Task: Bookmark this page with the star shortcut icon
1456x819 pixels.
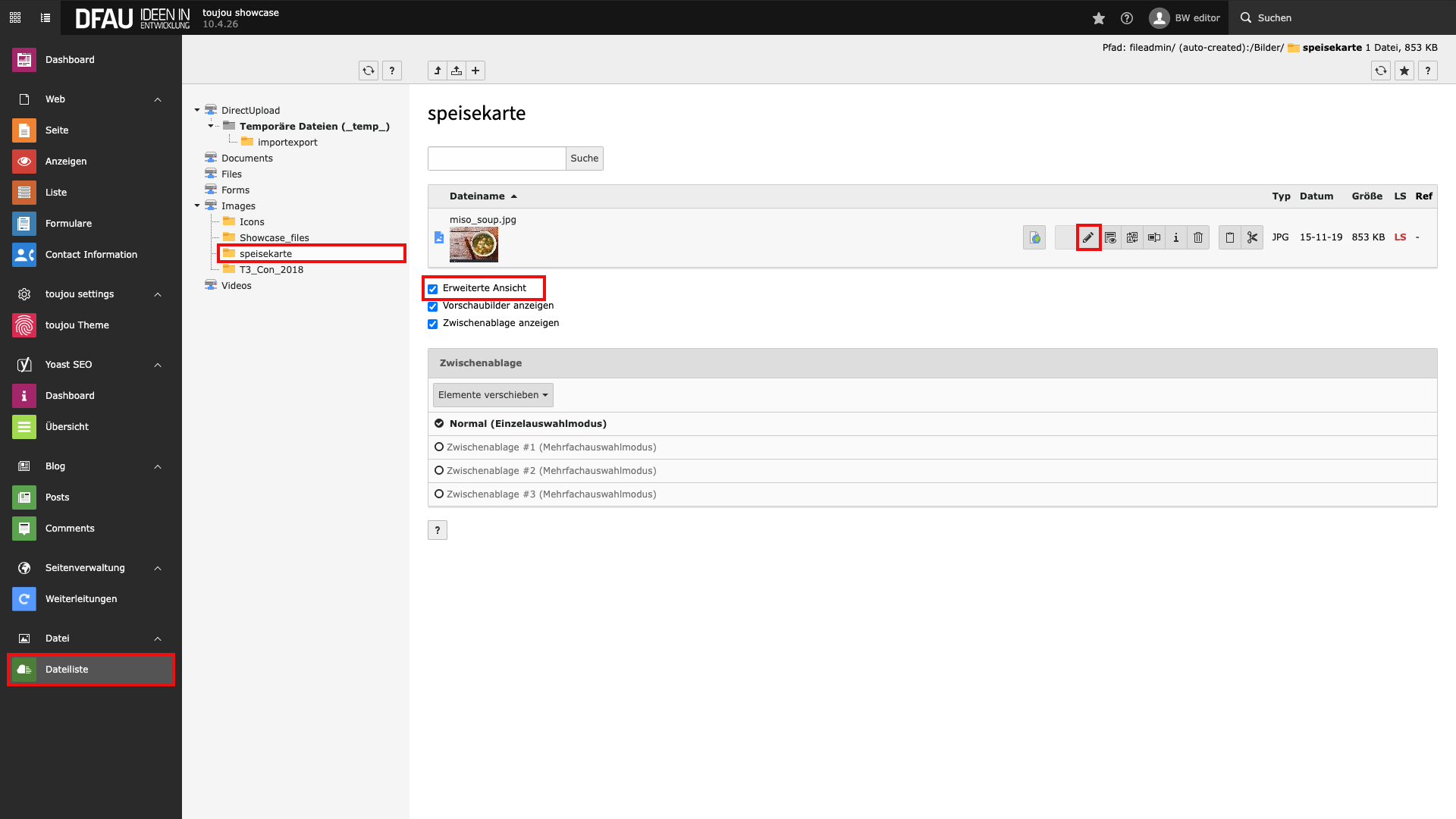Action: click(1404, 71)
